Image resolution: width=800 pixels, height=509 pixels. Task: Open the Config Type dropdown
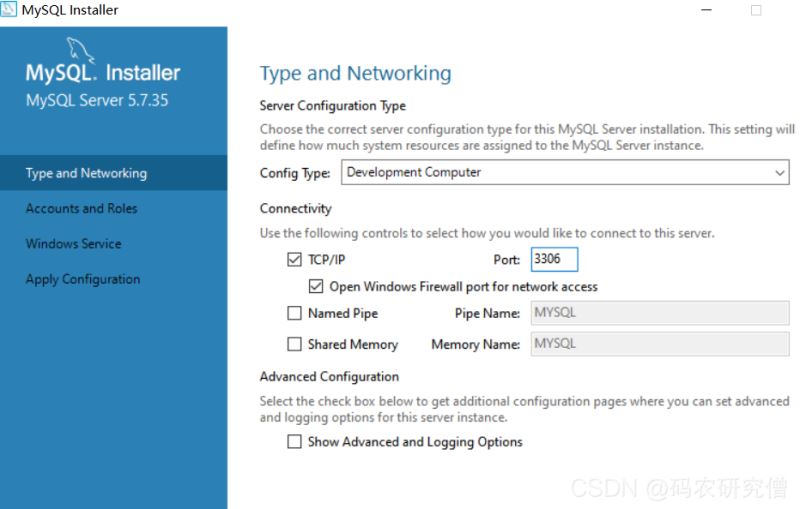click(565, 172)
